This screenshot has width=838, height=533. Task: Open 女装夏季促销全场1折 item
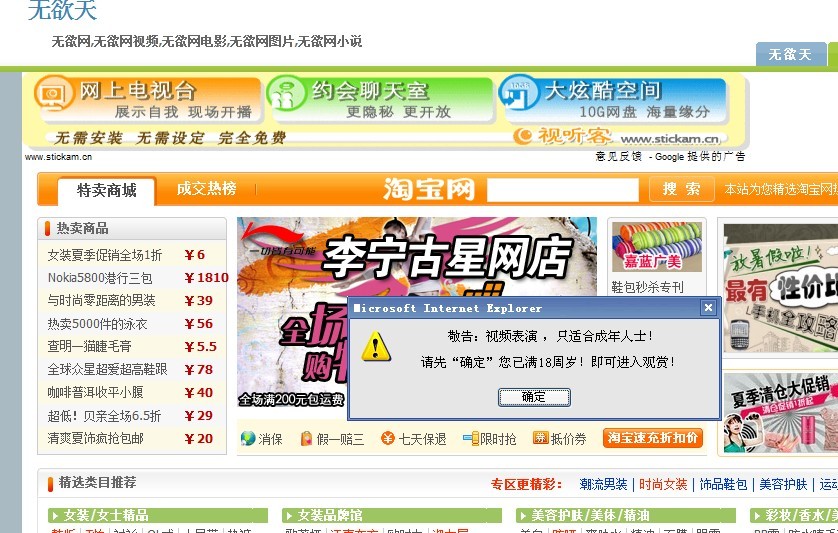tap(105, 255)
